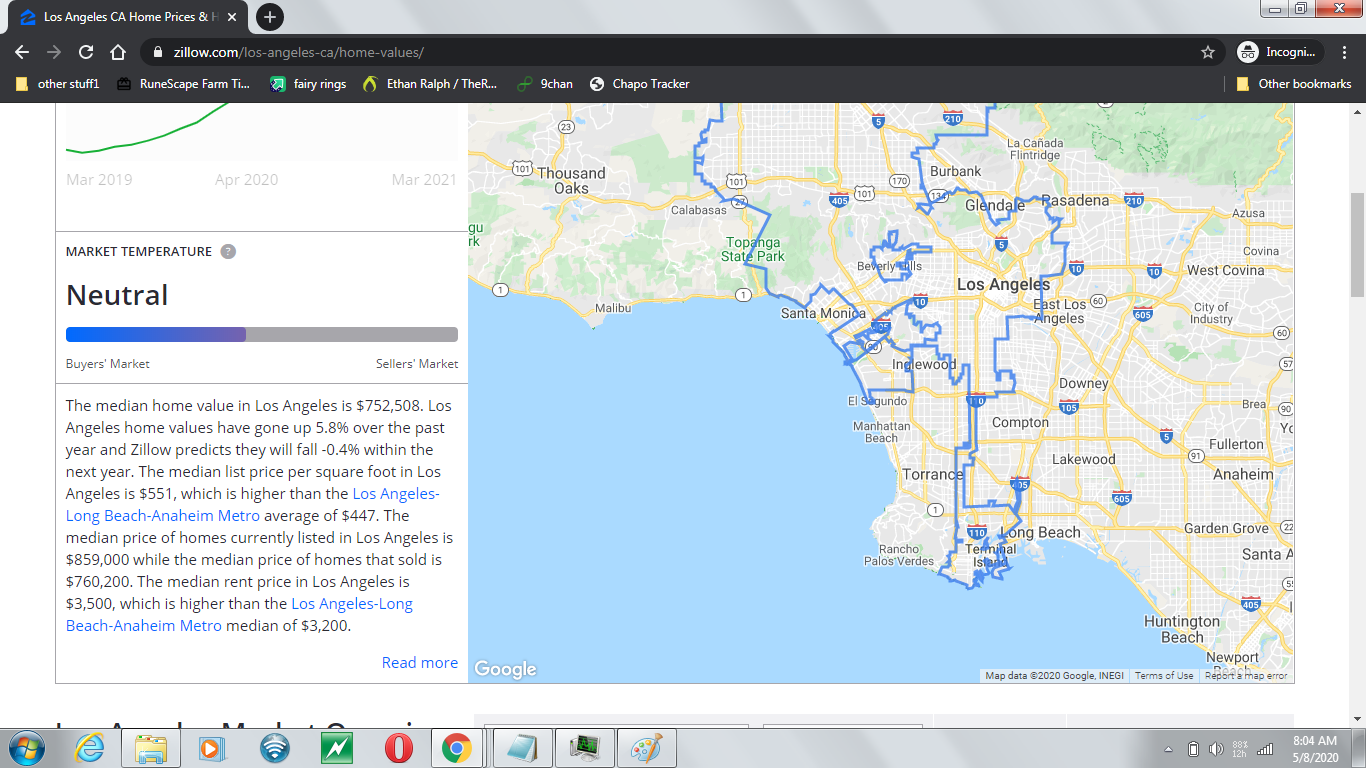Click the Burbank label on the map

tap(956, 171)
